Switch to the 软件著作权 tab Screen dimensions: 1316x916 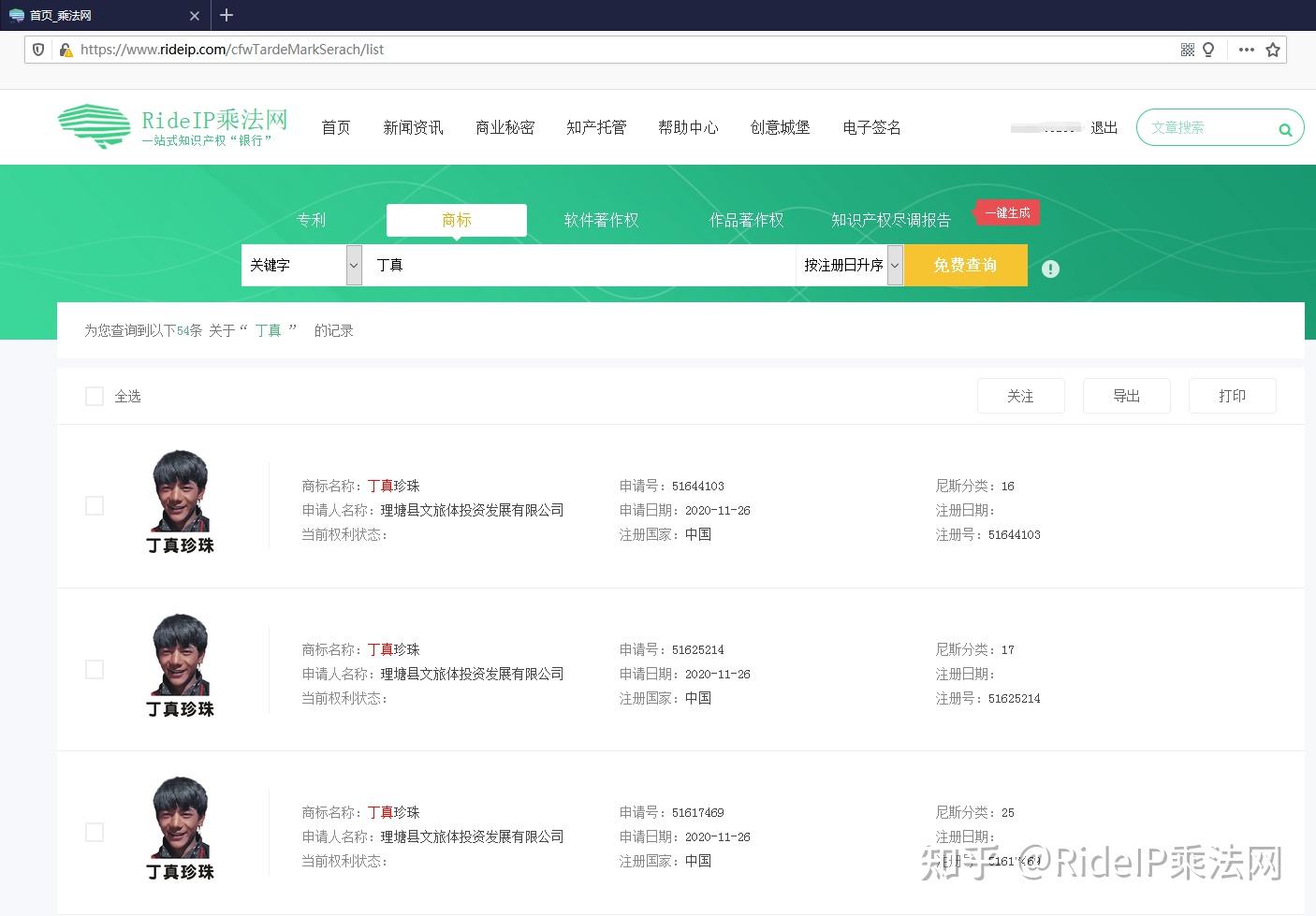pos(601,220)
